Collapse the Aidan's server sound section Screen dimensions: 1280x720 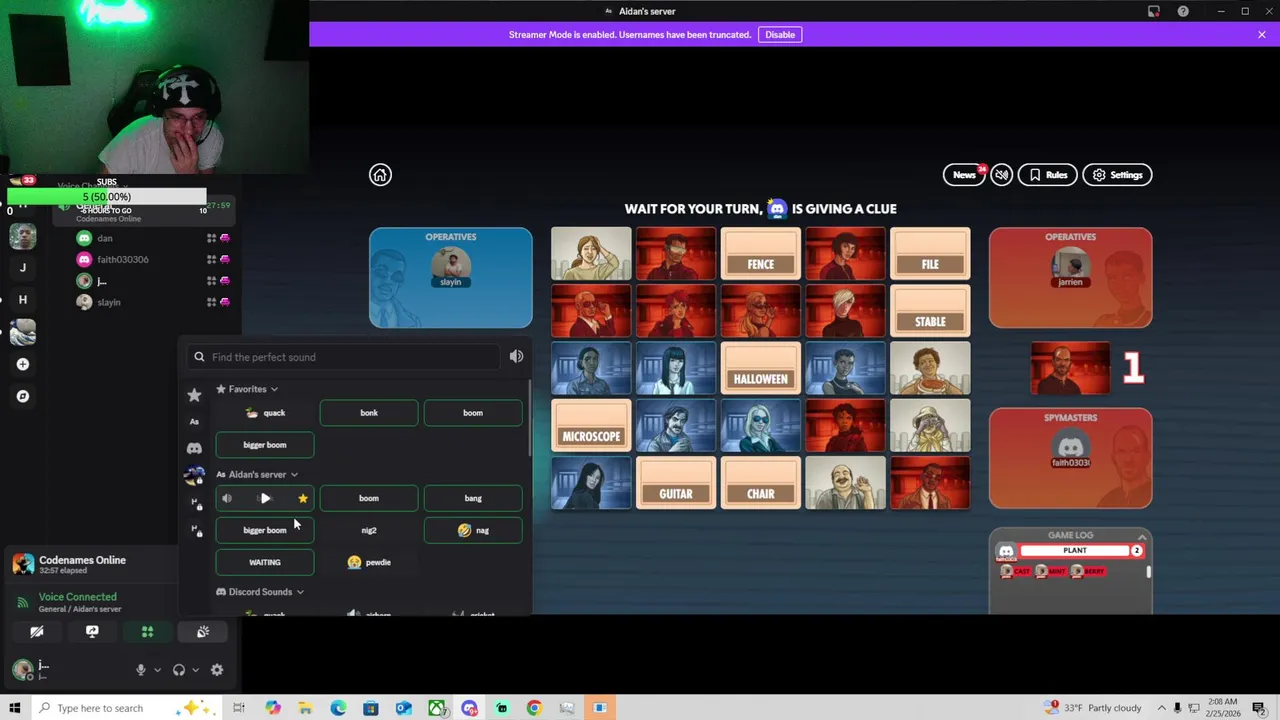(x=257, y=475)
